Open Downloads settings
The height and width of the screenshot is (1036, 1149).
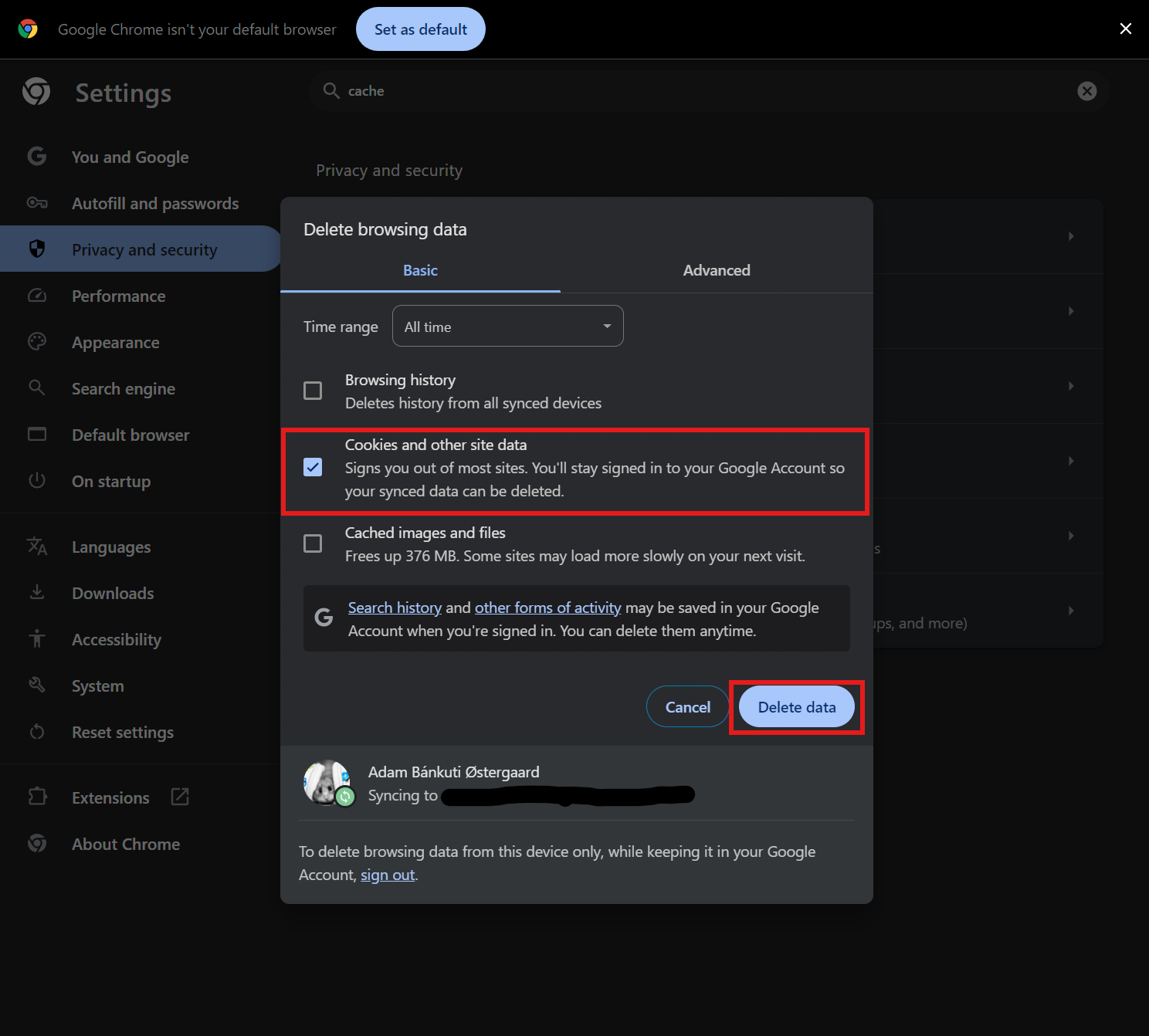pyautogui.click(x=113, y=594)
